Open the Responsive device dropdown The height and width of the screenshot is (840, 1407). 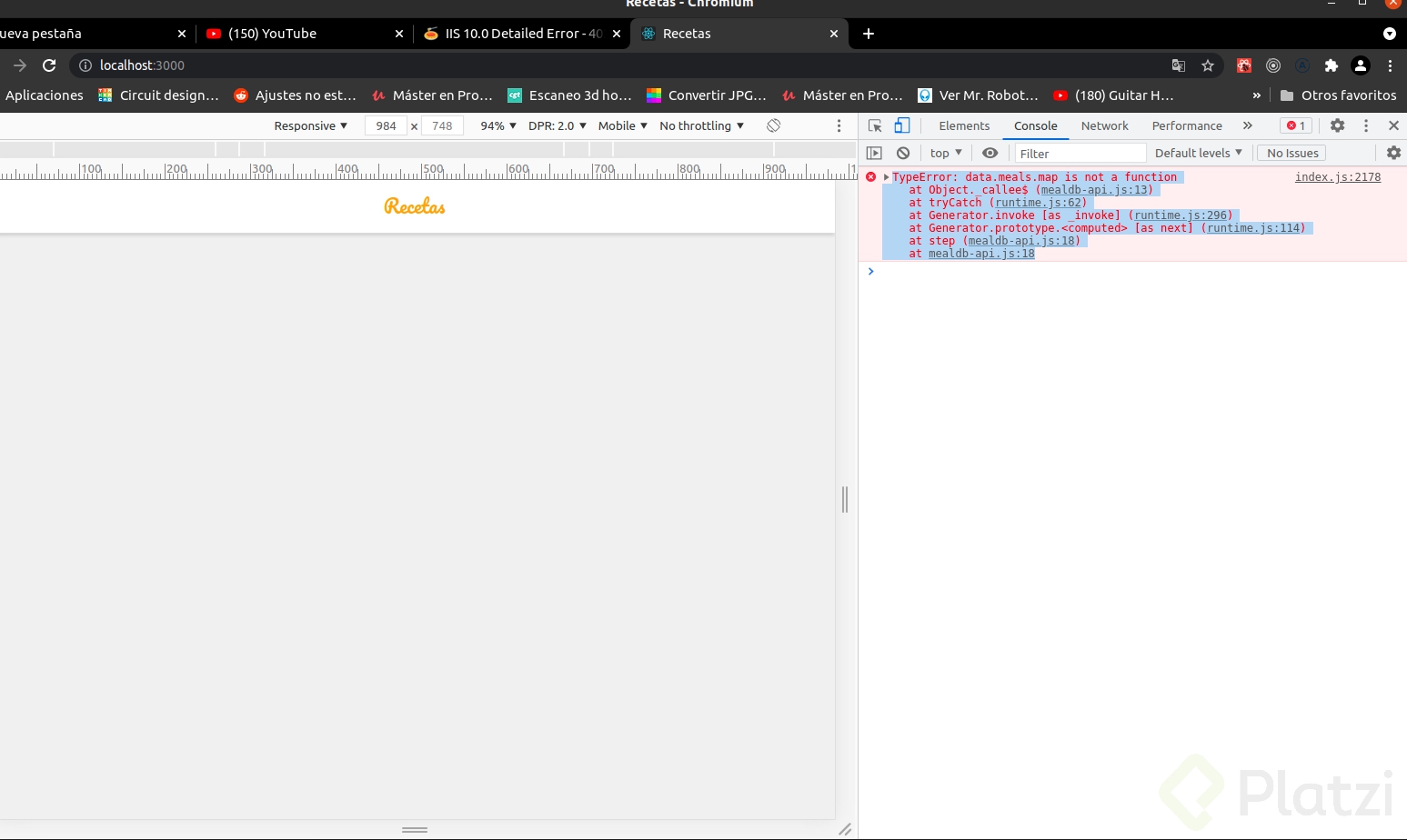pos(310,125)
